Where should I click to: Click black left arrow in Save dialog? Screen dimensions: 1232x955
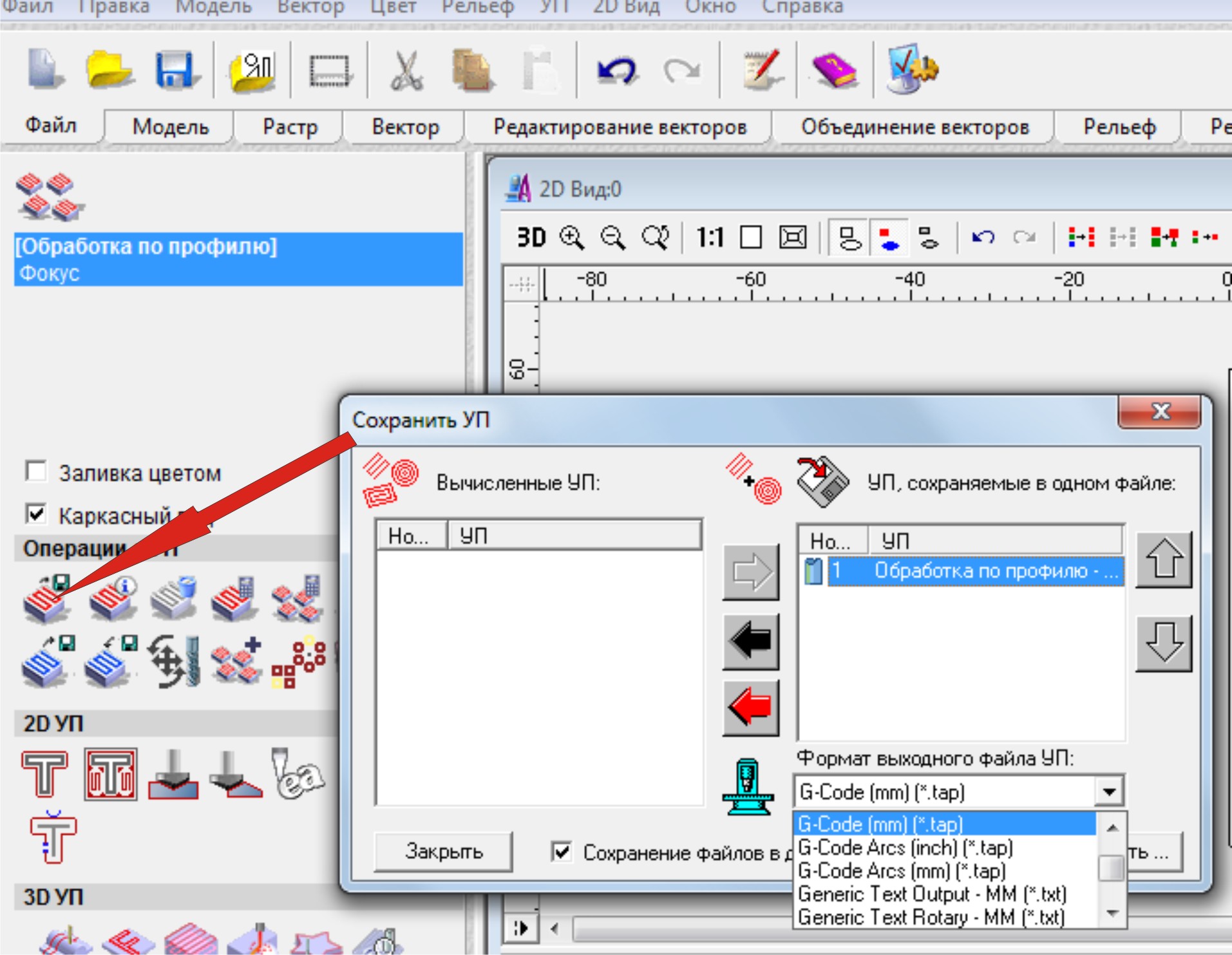pos(751,641)
